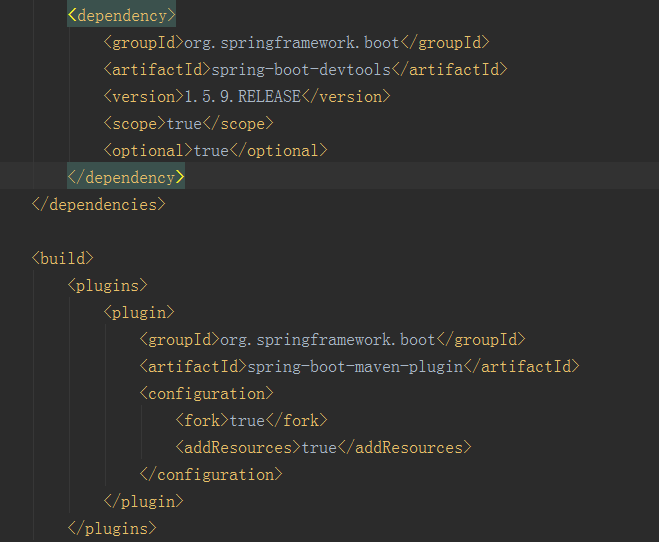The height and width of the screenshot is (542, 659).
Task: Click the groupId line of the devtools dependency
Action: coord(297,43)
